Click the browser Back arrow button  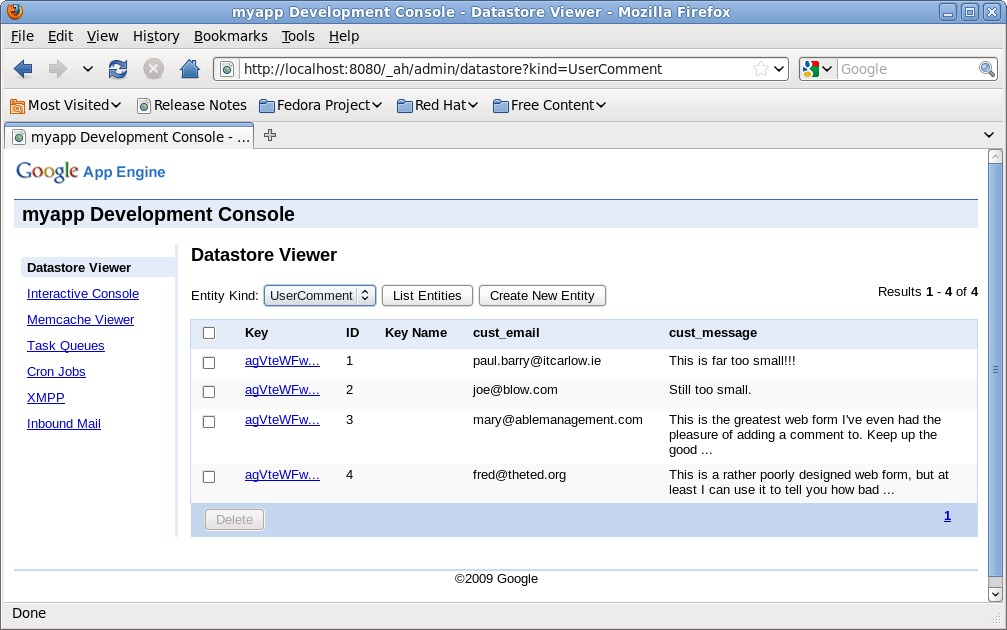[x=23, y=69]
